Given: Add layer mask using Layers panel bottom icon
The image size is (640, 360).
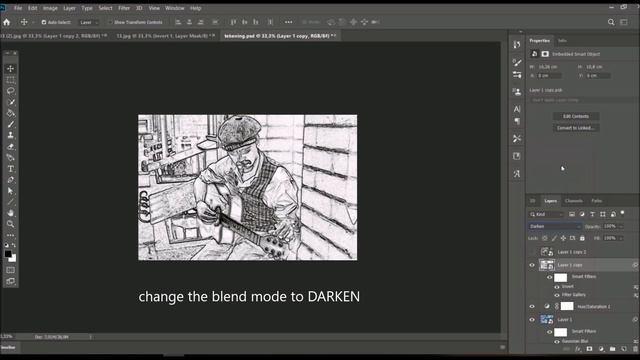Looking at the screenshot, I should (x=589, y=349).
